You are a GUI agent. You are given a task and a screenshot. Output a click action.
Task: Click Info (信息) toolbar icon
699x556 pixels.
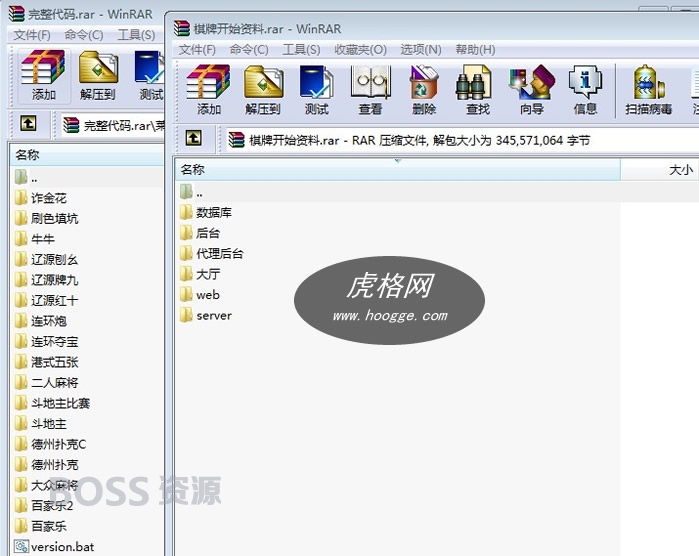(585, 90)
